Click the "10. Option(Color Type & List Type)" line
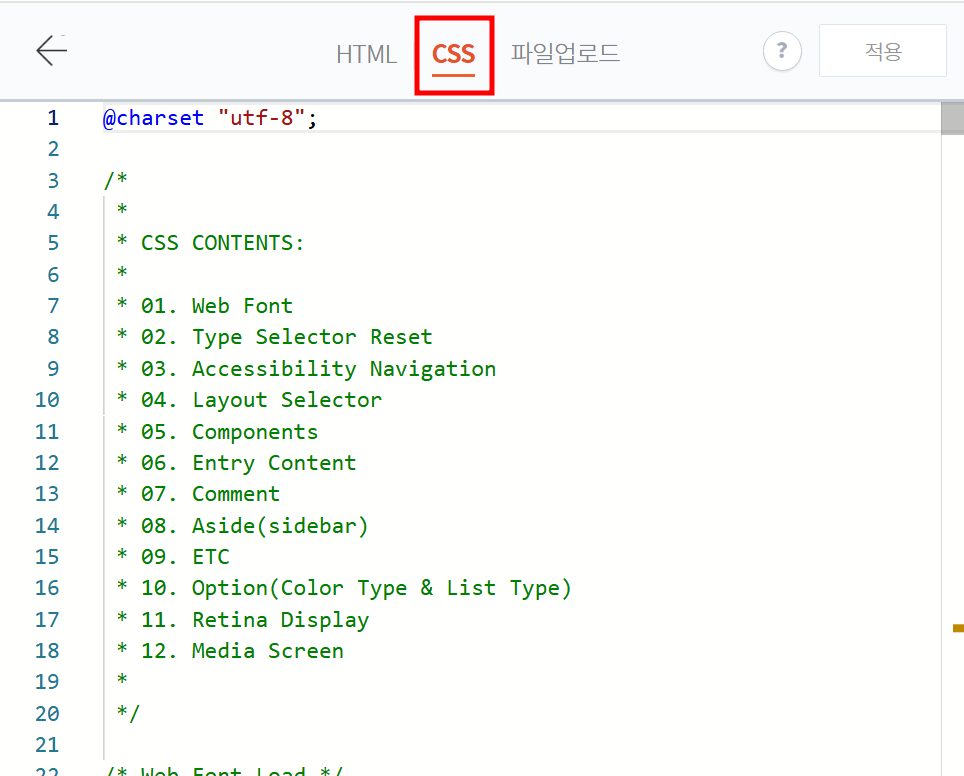This screenshot has height=776, width=964. coord(344,588)
